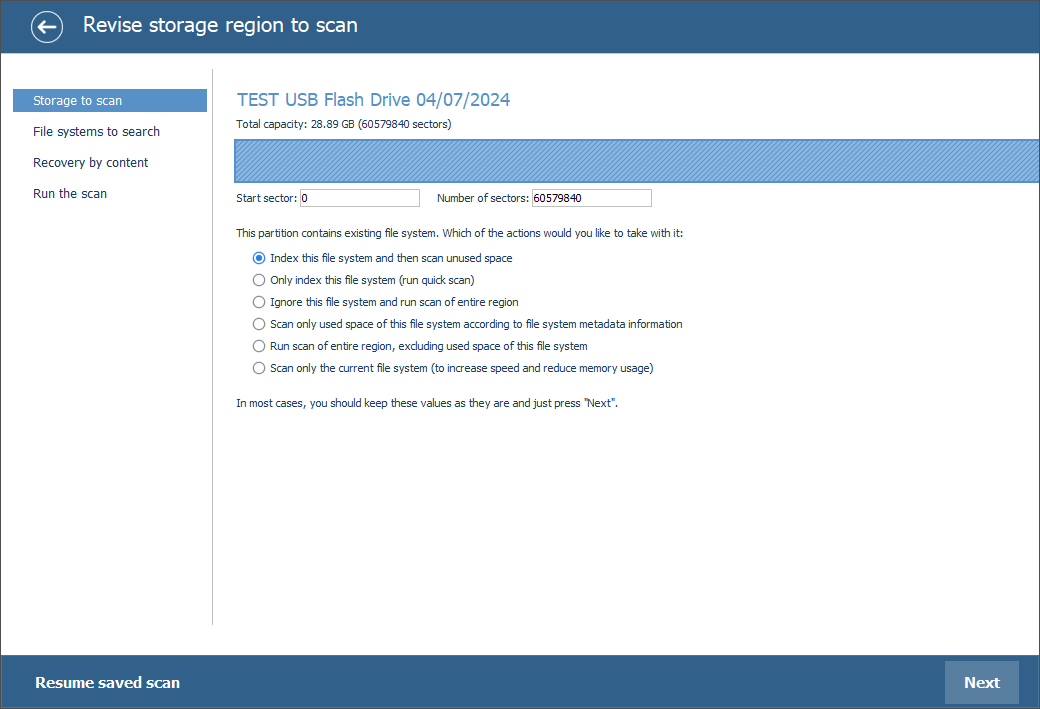Screen dimensions: 1040x709
Task: Go to 'File systems to search' step
Action: point(96,132)
